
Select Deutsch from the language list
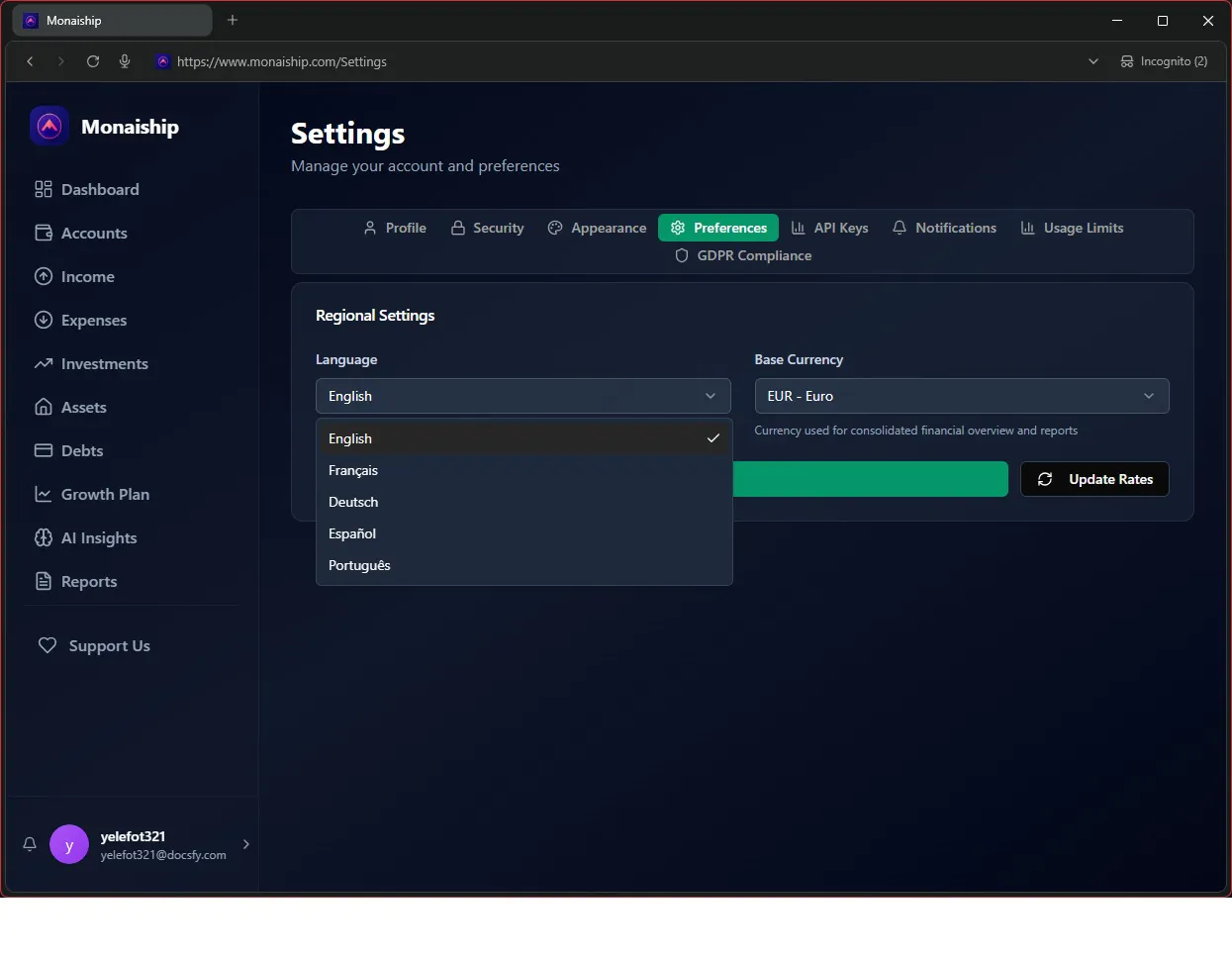click(524, 502)
